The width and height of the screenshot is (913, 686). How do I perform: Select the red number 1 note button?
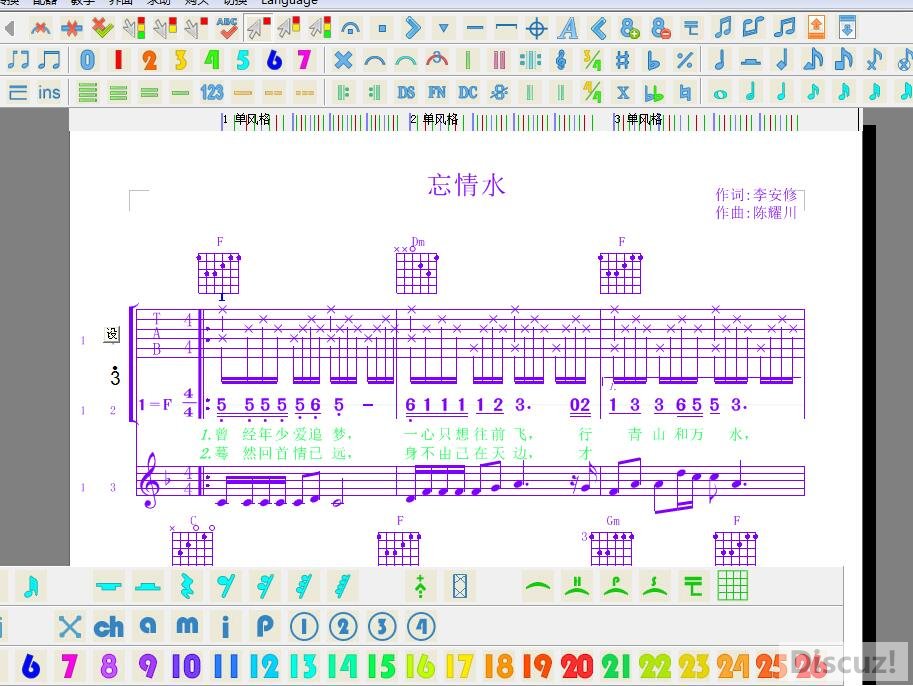[119, 59]
